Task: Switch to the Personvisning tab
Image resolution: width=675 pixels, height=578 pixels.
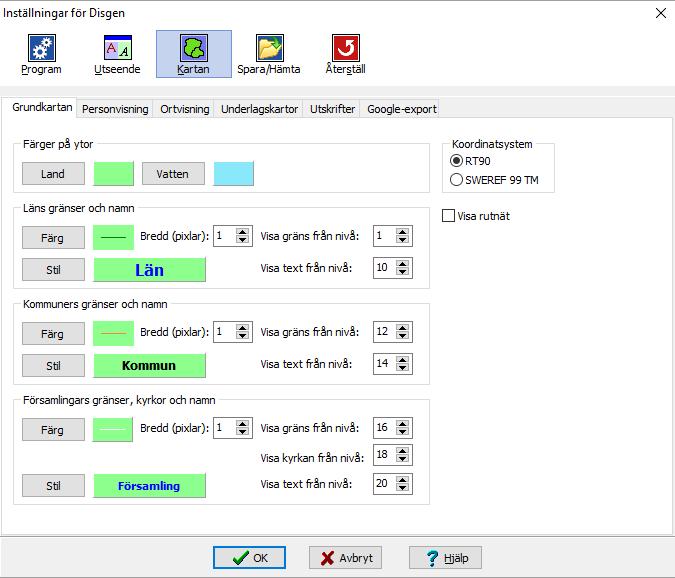Action: 115,109
